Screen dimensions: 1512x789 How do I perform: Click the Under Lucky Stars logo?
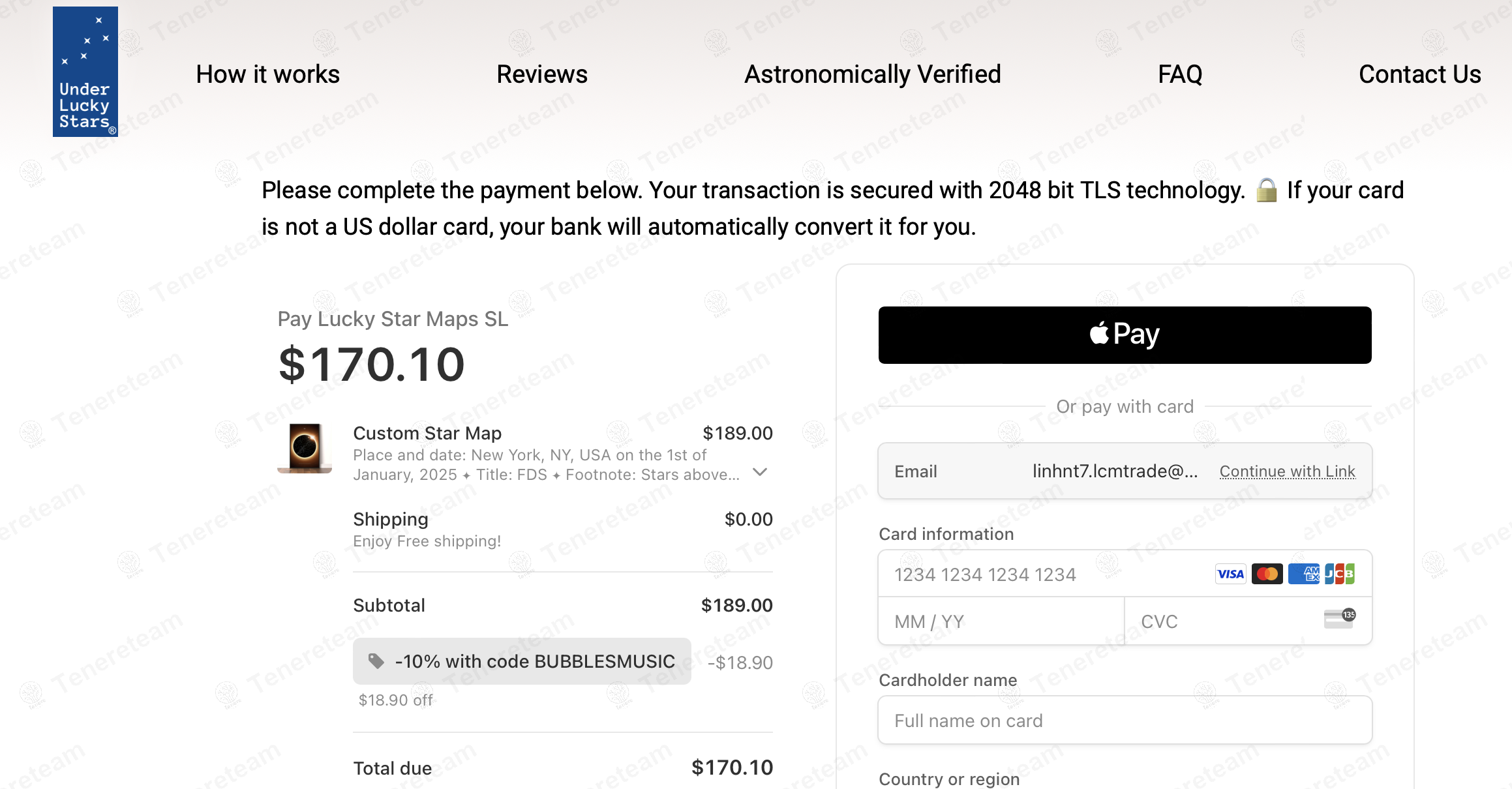click(x=85, y=72)
